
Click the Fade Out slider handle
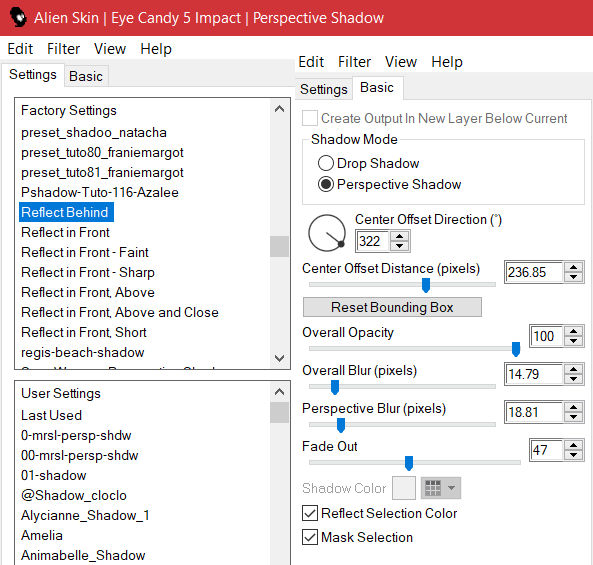[409, 463]
